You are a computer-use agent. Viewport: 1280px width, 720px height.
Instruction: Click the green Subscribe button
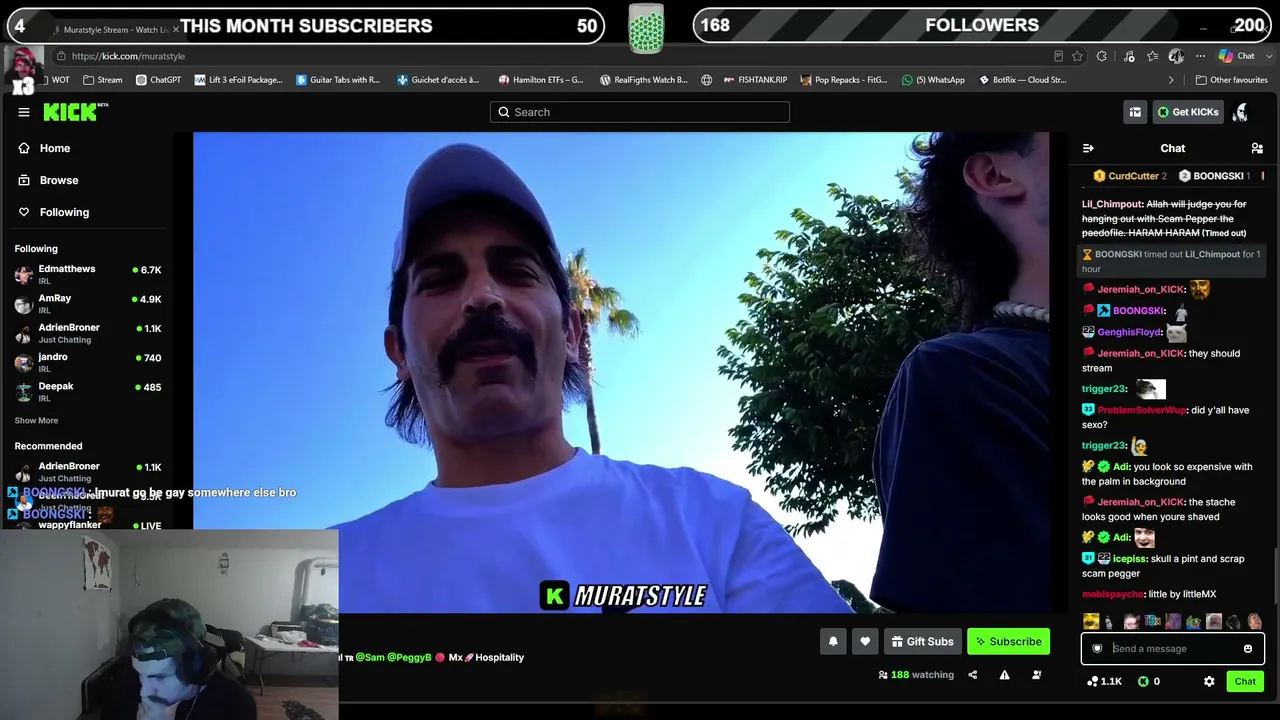click(x=1008, y=642)
